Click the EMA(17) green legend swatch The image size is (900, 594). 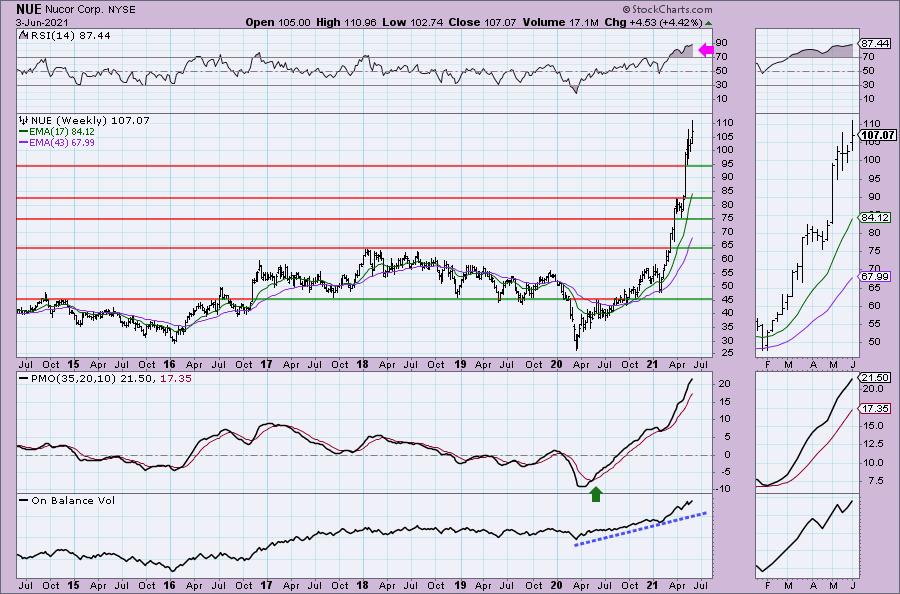[x=24, y=131]
